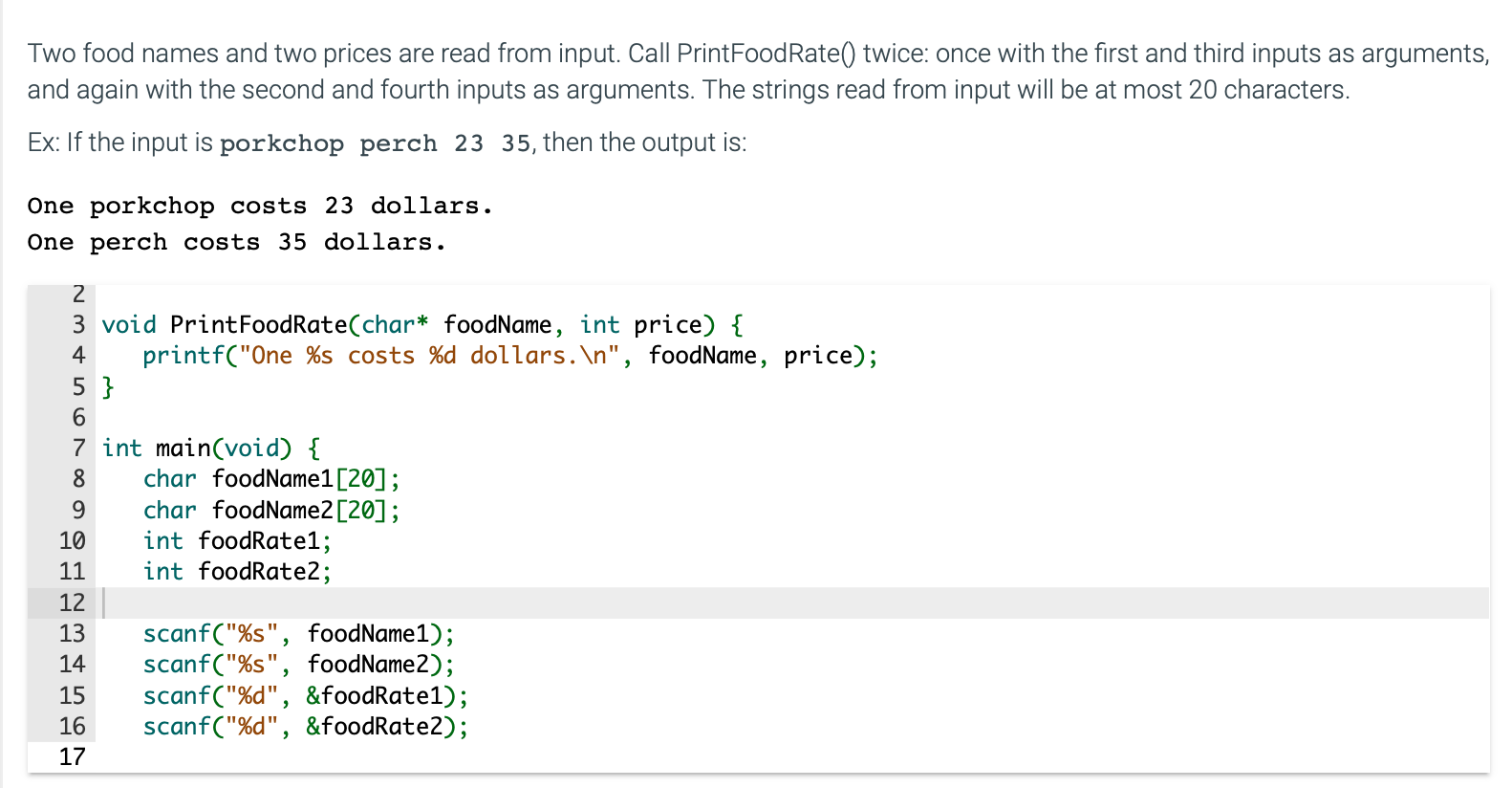Click line number 10 in the gutter

(x=72, y=541)
